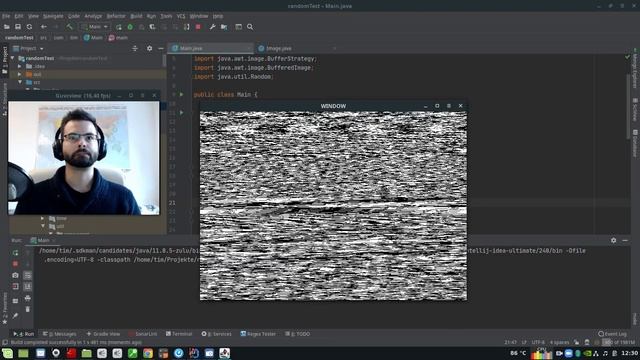Open the Services tool window
Image resolution: width=640 pixels, height=360 pixels.
pos(216,334)
